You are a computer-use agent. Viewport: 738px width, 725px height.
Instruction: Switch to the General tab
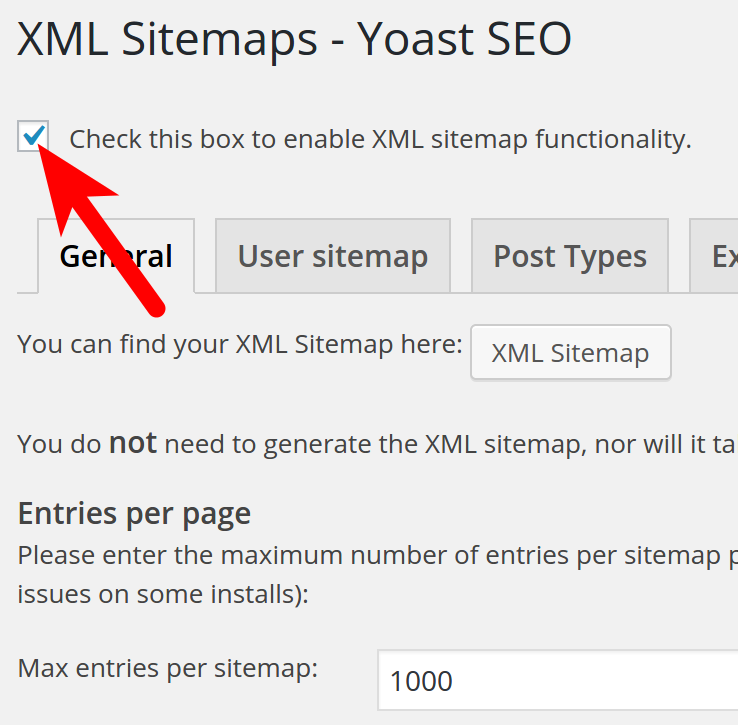coord(116,257)
